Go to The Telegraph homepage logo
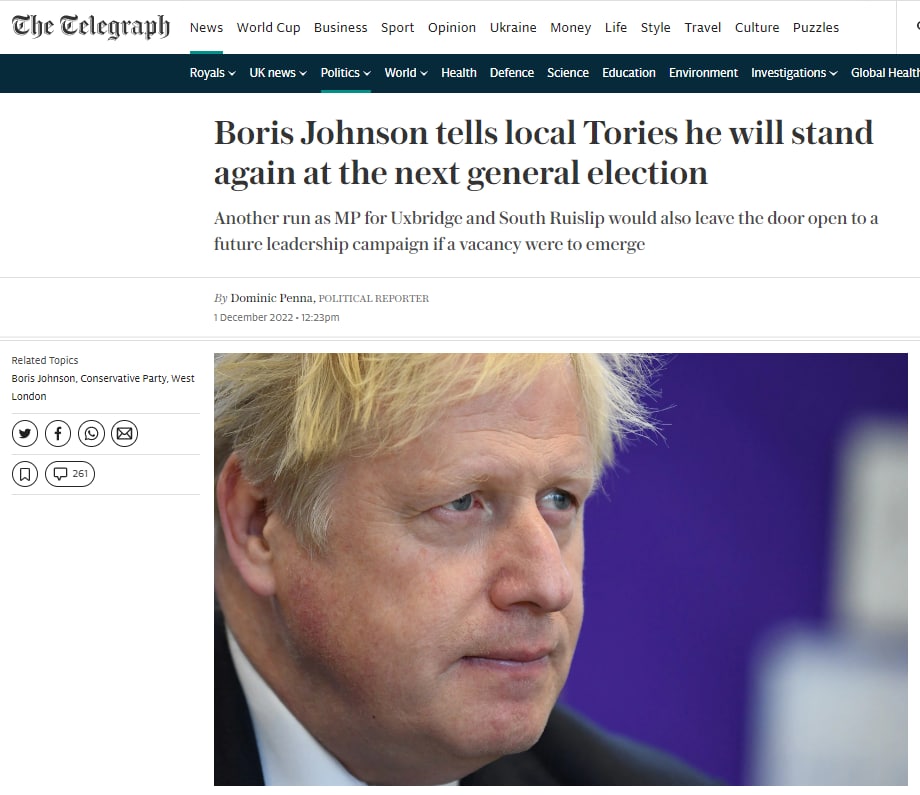 (x=91, y=26)
